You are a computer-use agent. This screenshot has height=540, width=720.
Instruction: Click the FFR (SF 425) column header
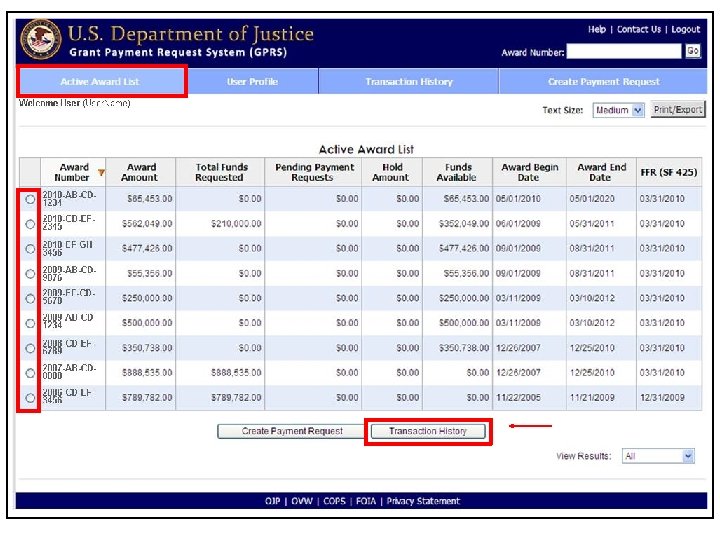[669, 172]
